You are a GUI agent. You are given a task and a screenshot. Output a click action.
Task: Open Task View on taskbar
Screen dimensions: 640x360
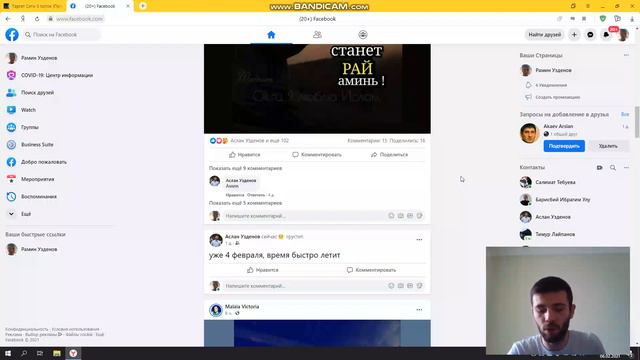click(40, 353)
